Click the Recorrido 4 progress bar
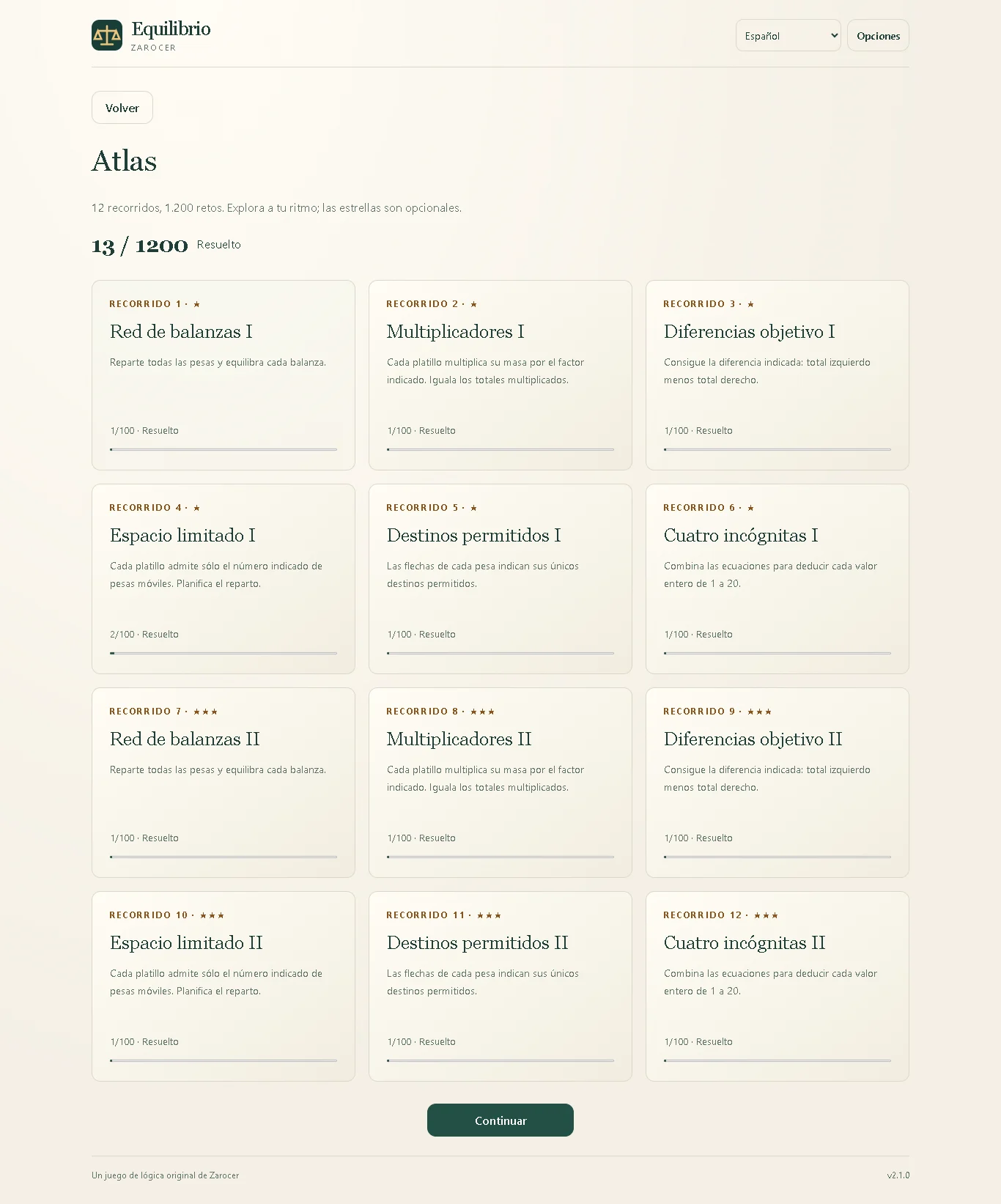Image resolution: width=1001 pixels, height=1204 pixels. tap(224, 653)
